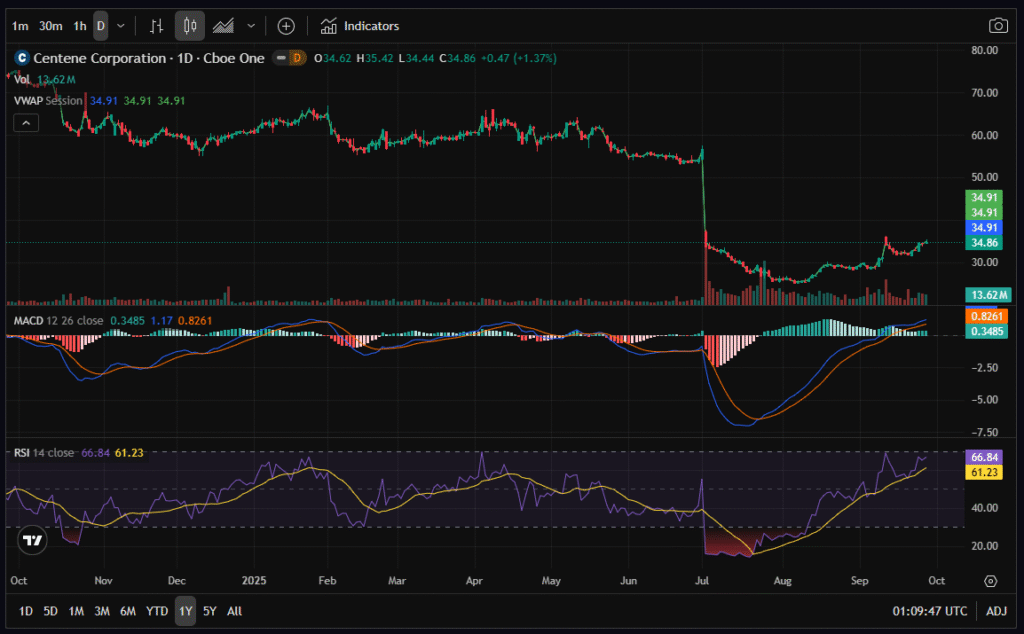Toggle the D daily interval button

click(x=100, y=26)
